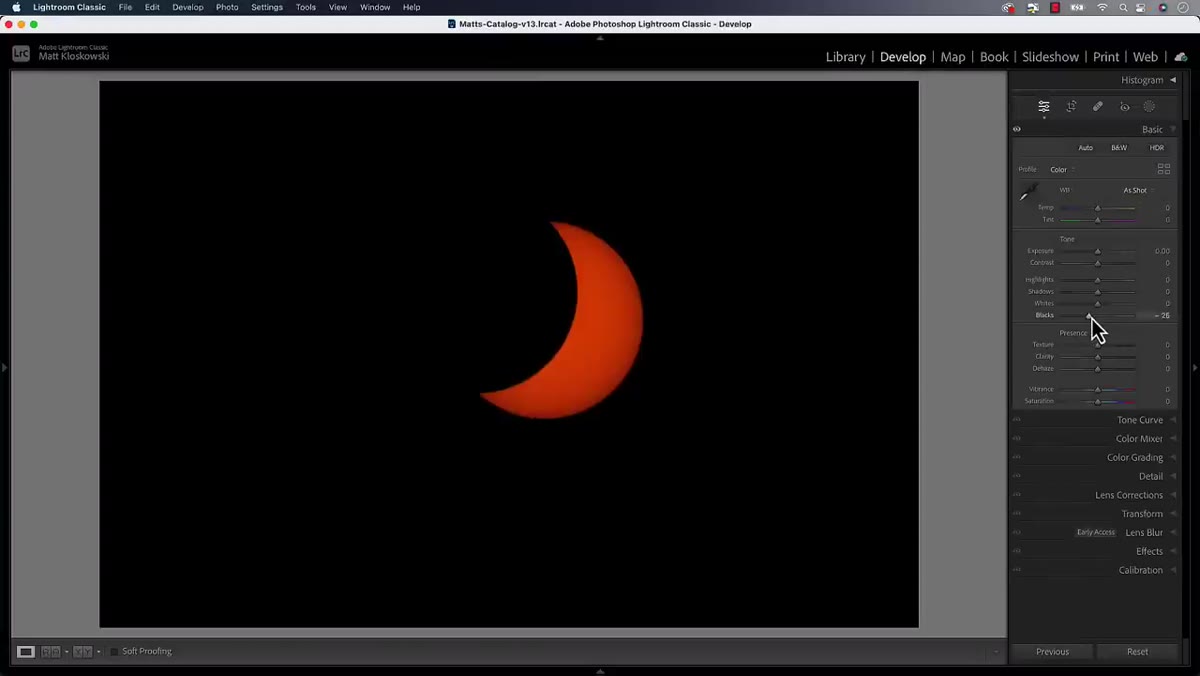Select the Edit sliders tool icon
The width and height of the screenshot is (1200, 676).
1044,106
